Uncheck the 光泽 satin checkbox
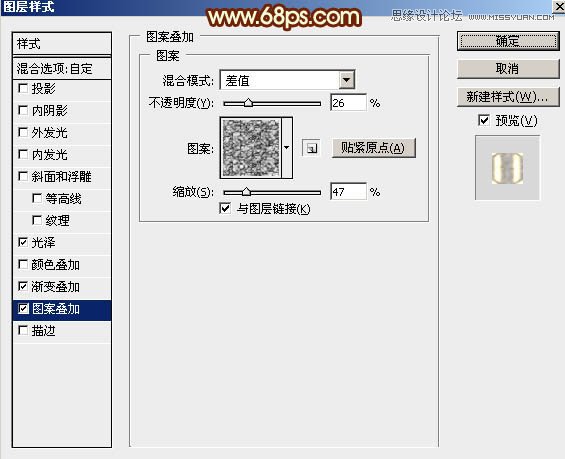The height and width of the screenshot is (459, 565). point(23,242)
